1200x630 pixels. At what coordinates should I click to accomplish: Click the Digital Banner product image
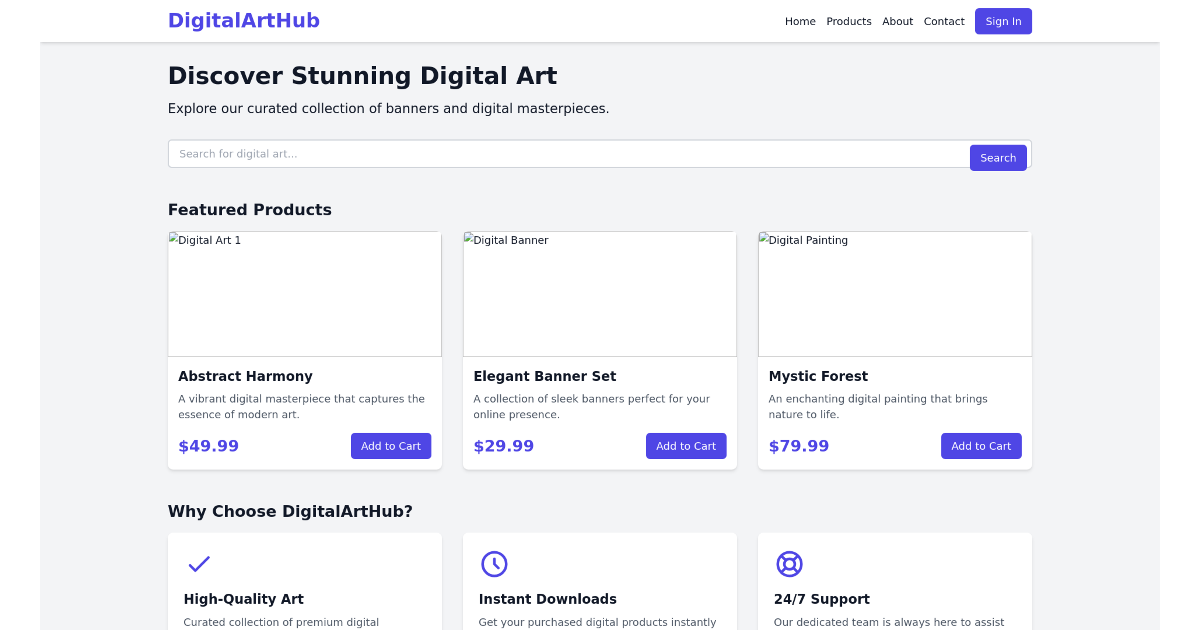pyautogui.click(x=599, y=293)
